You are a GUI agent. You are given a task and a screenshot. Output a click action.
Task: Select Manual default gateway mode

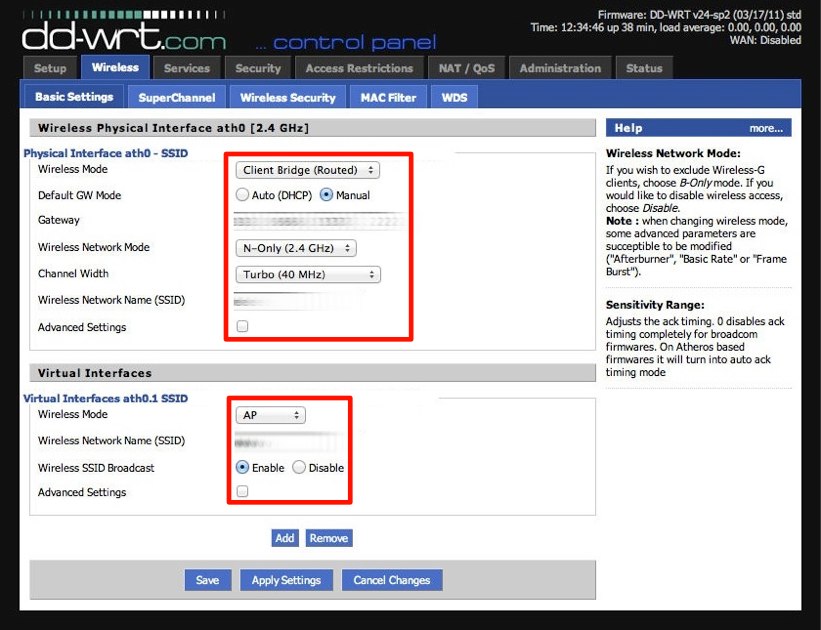[326, 196]
